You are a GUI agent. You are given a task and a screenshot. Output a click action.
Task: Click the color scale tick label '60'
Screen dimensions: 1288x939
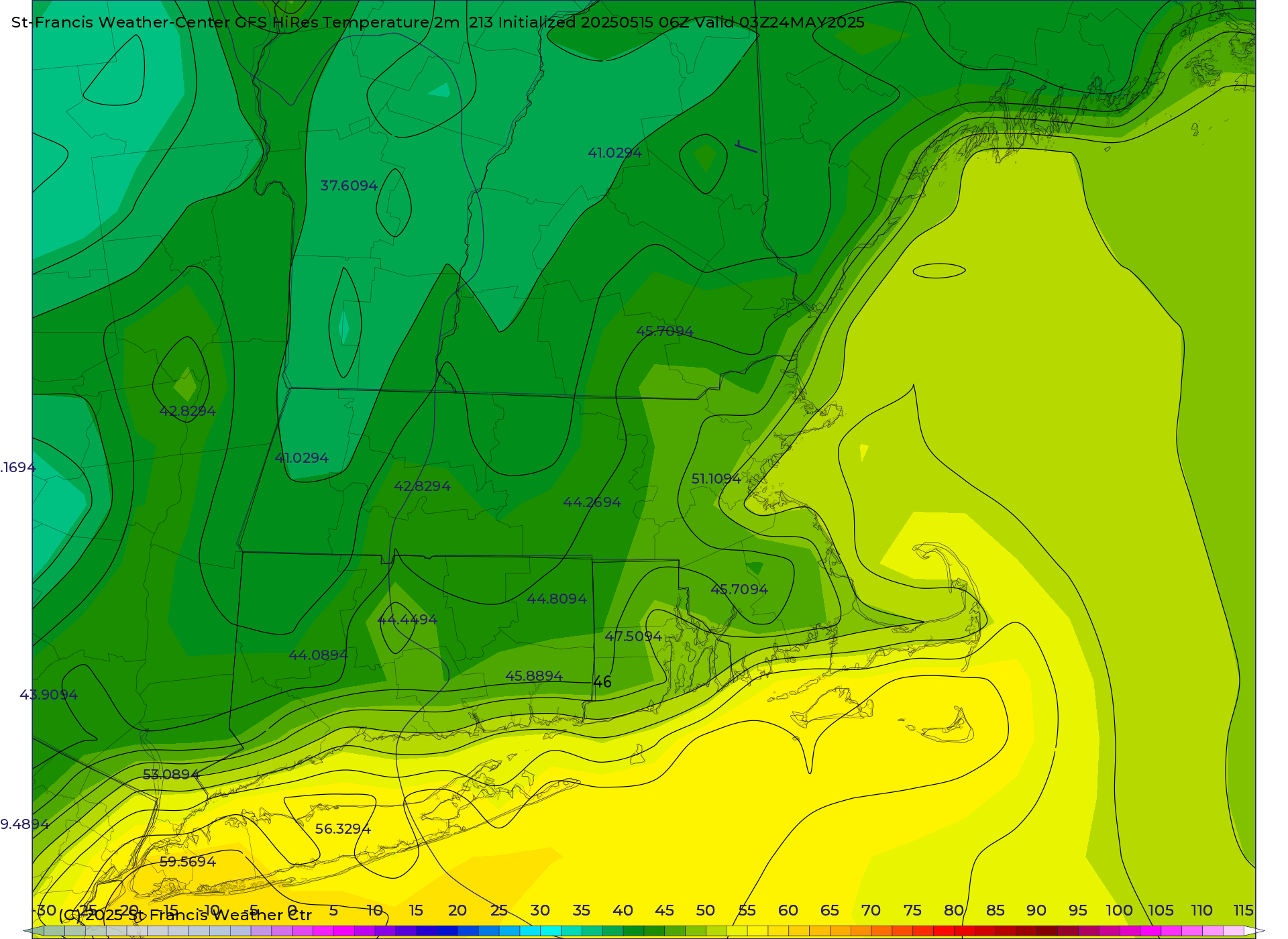[x=788, y=910]
